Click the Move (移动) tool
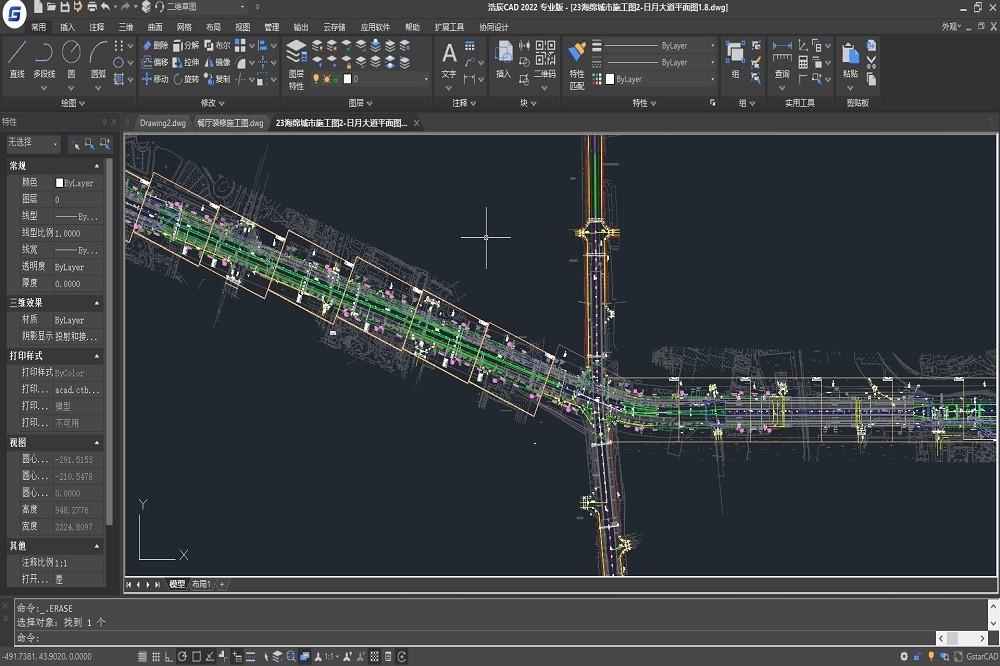Image resolution: width=1000 pixels, height=666 pixels. pyautogui.click(x=155, y=79)
